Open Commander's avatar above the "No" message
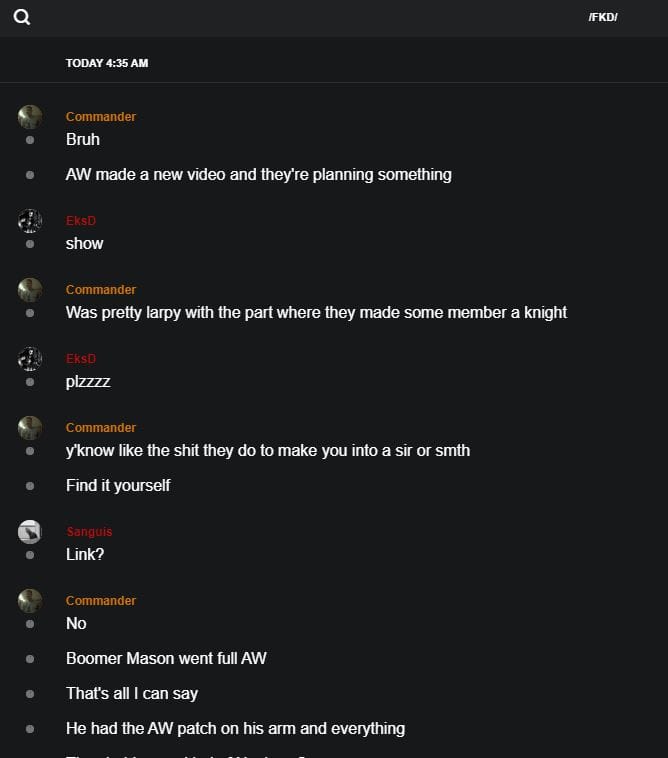Screen dimensions: 668x758 (30, 601)
